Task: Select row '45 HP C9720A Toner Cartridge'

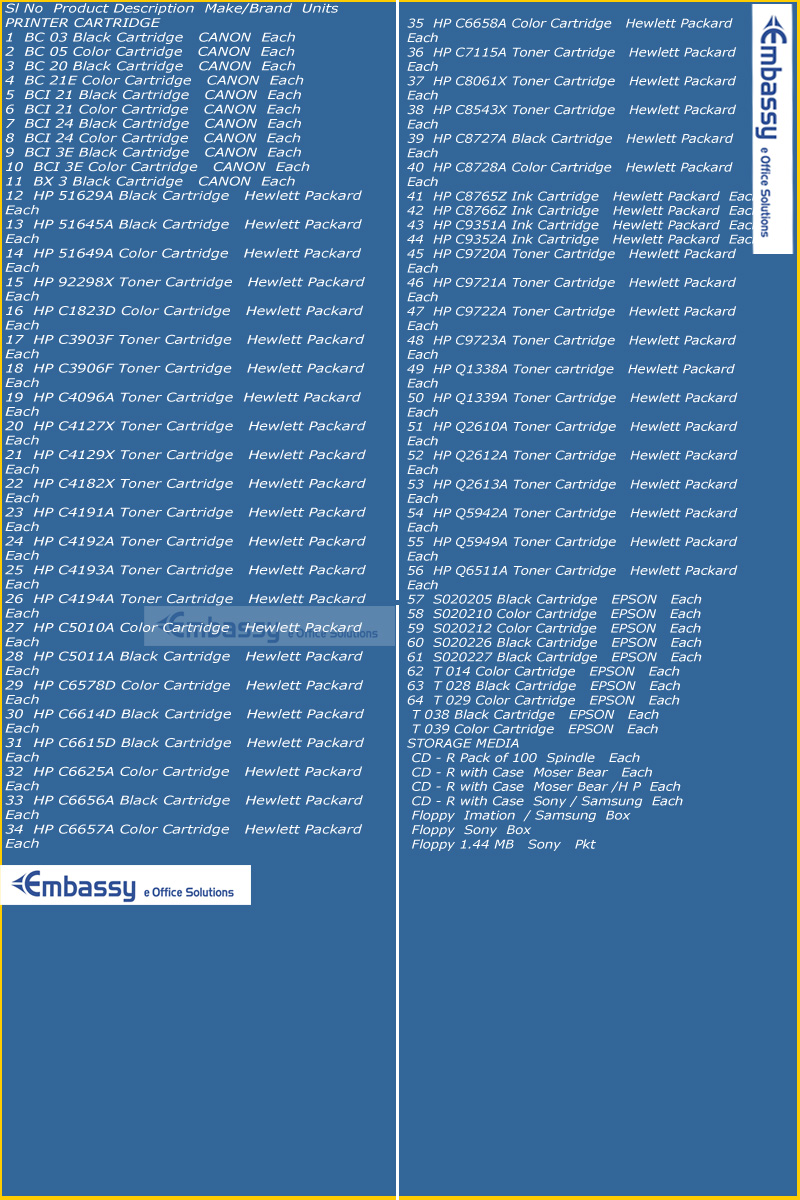Action: click(572, 261)
